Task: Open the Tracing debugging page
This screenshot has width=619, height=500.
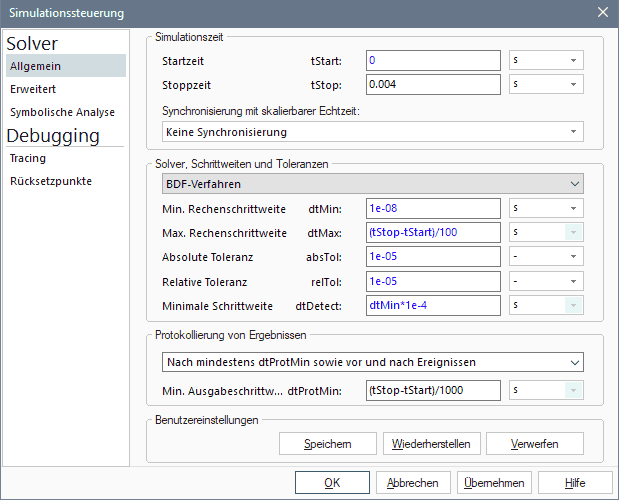Action: pyautogui.click(x=65, y=158)
